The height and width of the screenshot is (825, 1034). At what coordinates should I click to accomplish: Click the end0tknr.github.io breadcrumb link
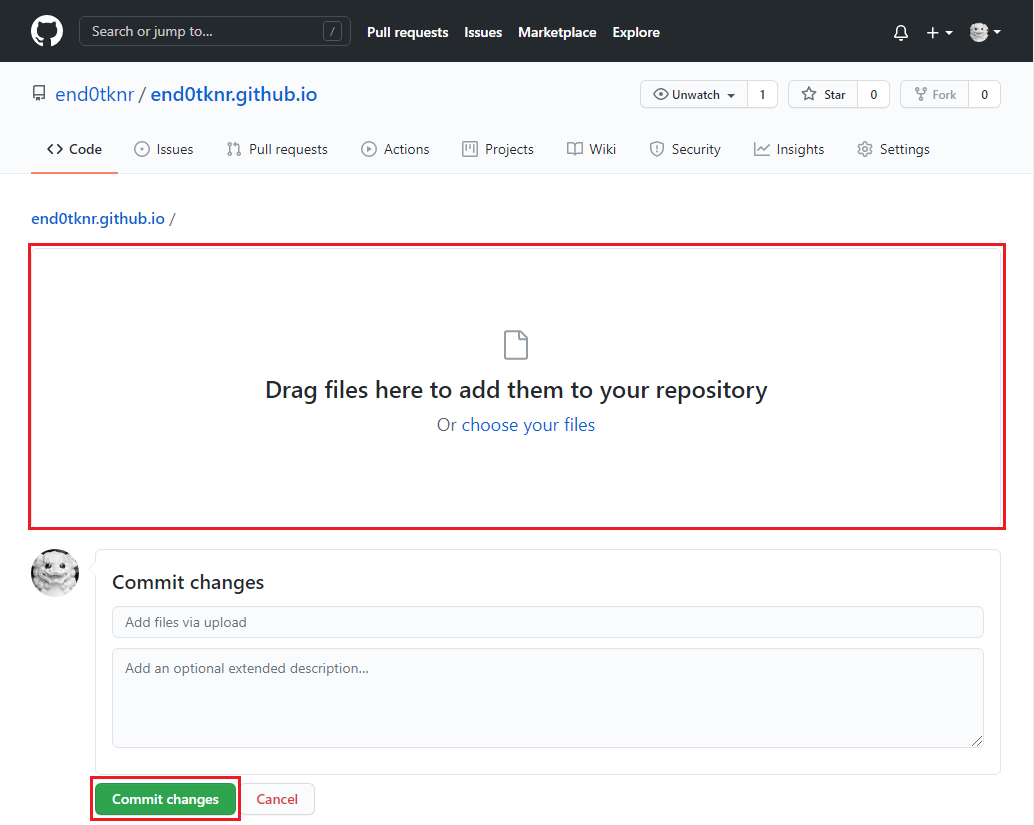pos(98,218)
